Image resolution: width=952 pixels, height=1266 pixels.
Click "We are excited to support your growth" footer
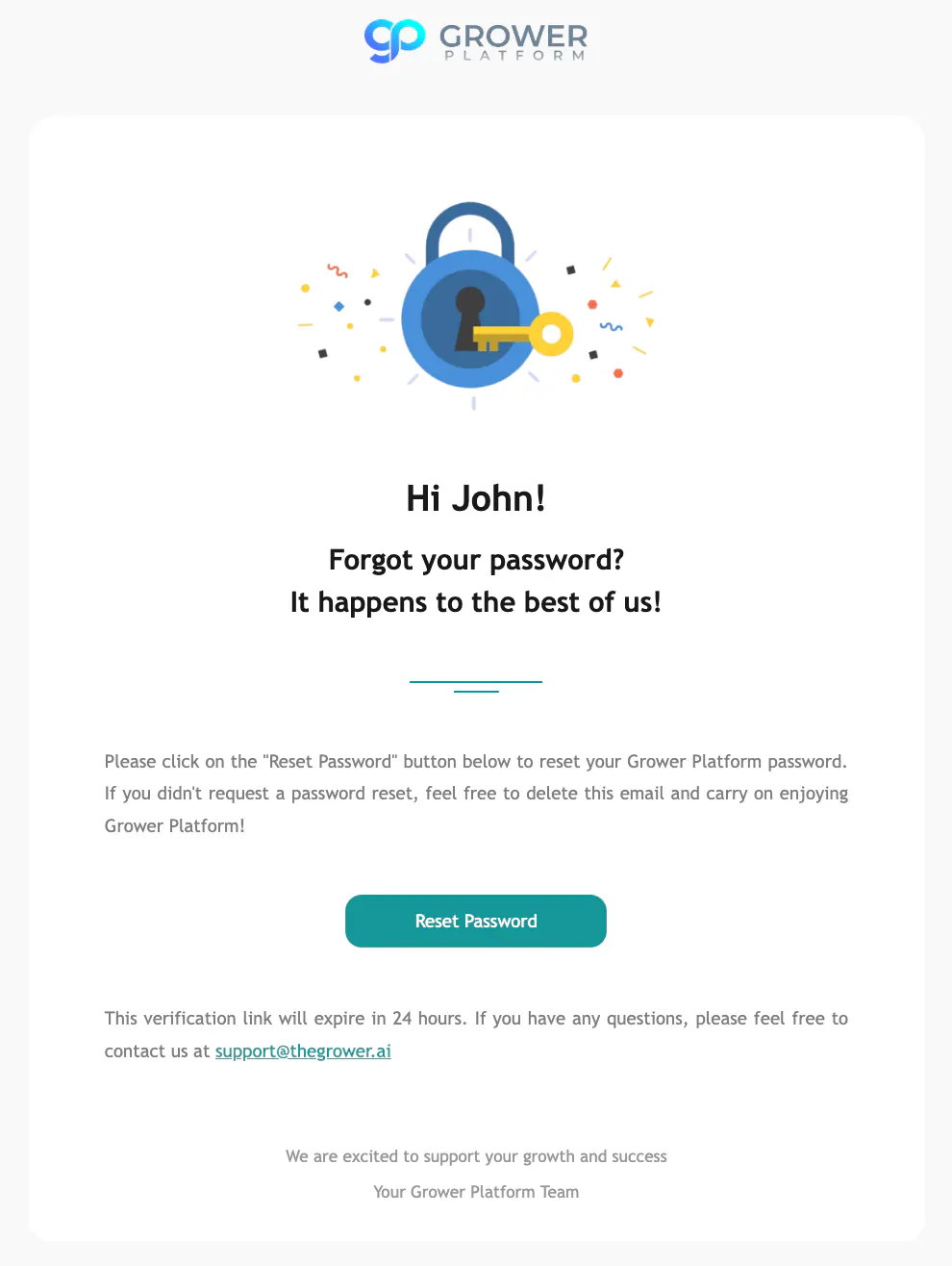[x=476, y=1156]
